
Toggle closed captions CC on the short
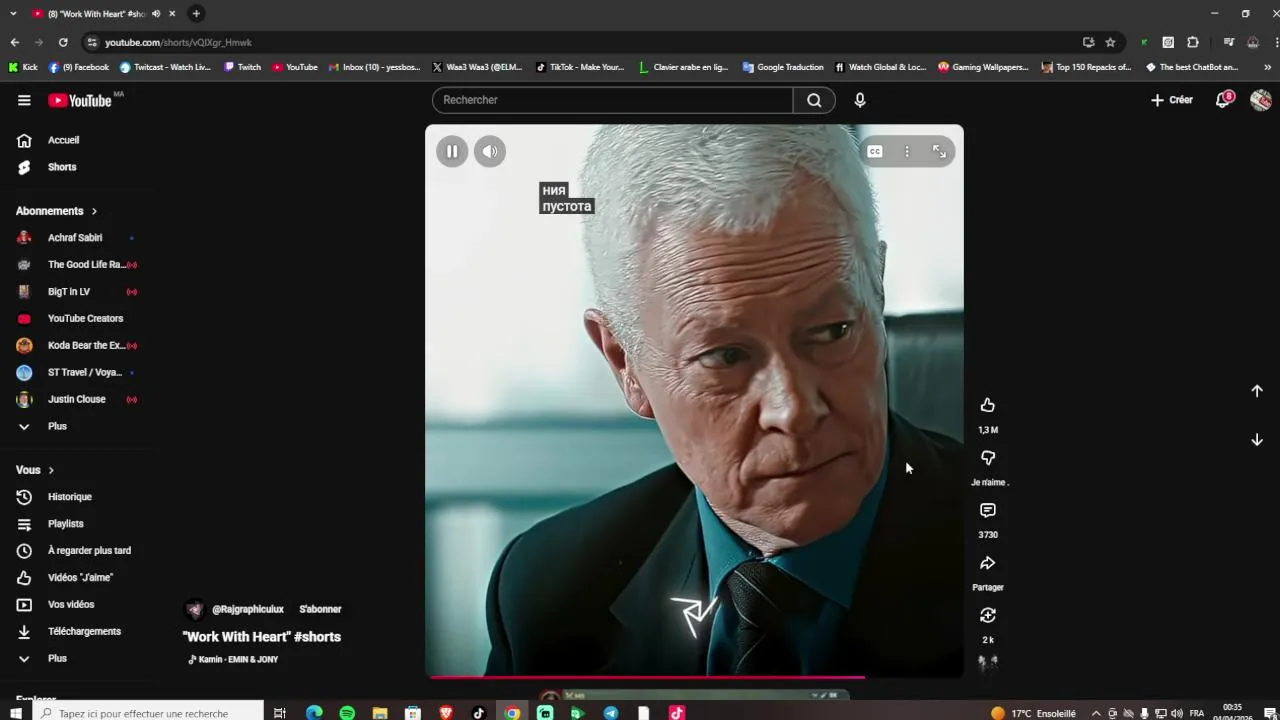pos(875,151)
